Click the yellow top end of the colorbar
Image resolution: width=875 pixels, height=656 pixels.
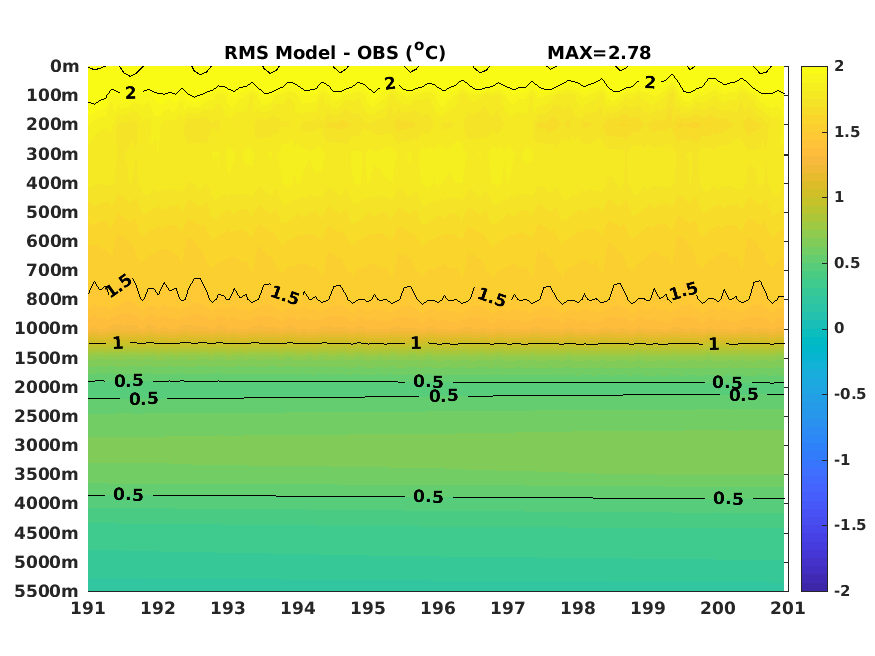click(x=814, y=71)
